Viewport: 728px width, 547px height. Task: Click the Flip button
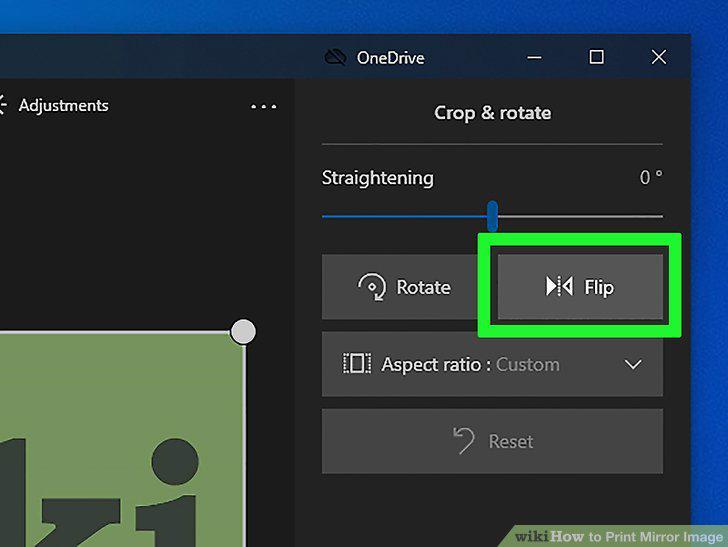click(580, 287)
